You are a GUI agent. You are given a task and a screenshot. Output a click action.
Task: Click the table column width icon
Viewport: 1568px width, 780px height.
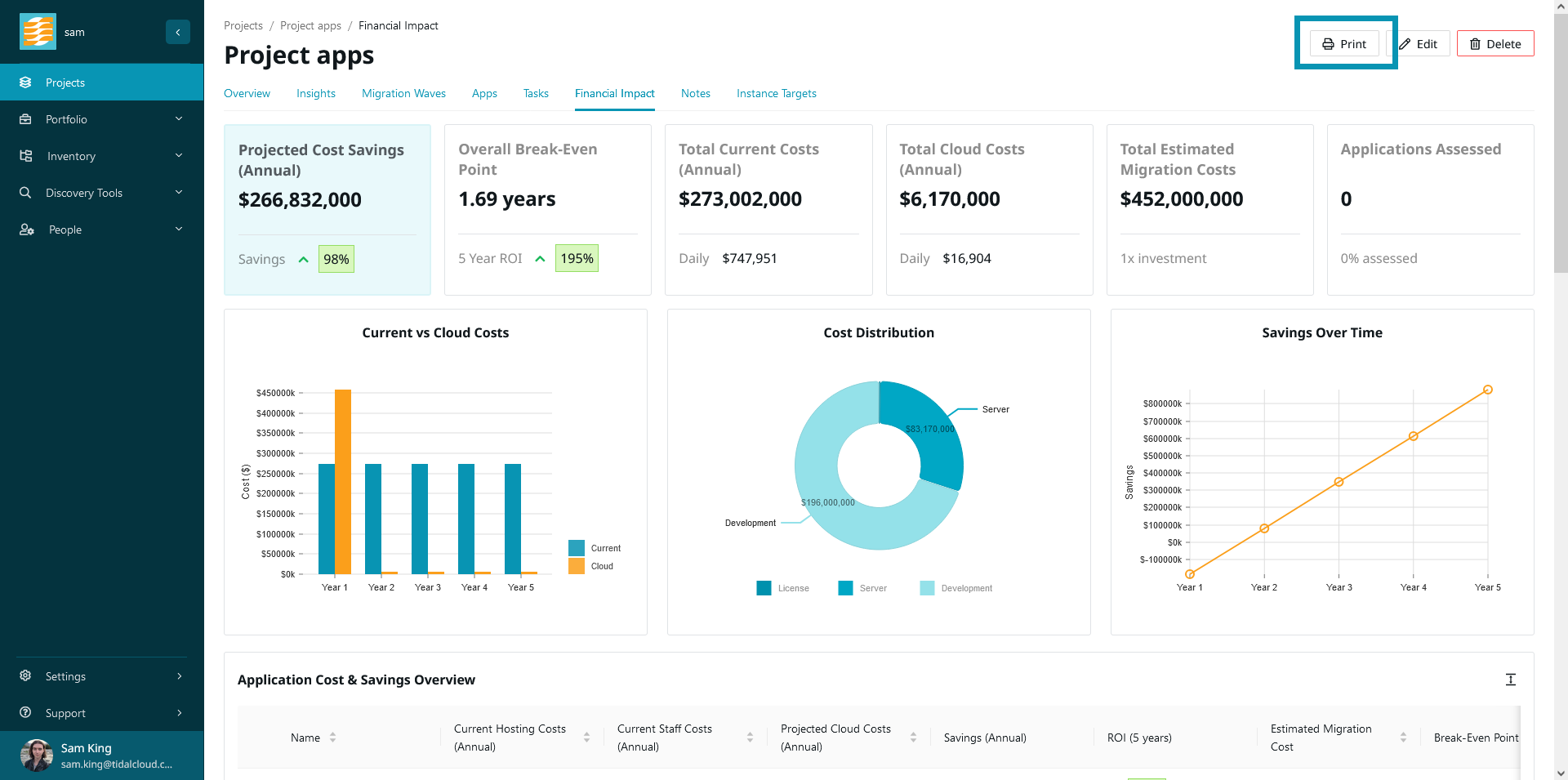[x=1510, y=680]
